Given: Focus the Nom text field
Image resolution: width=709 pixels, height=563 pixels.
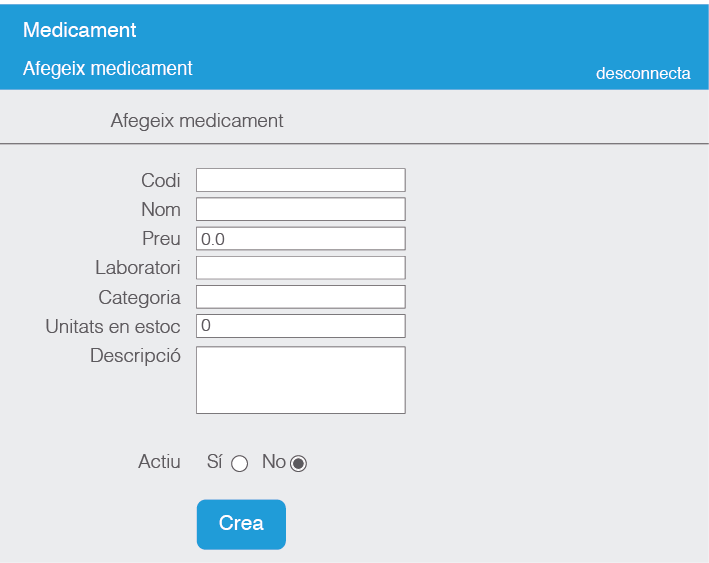Looking at the screenshot, I should point(301,209).
